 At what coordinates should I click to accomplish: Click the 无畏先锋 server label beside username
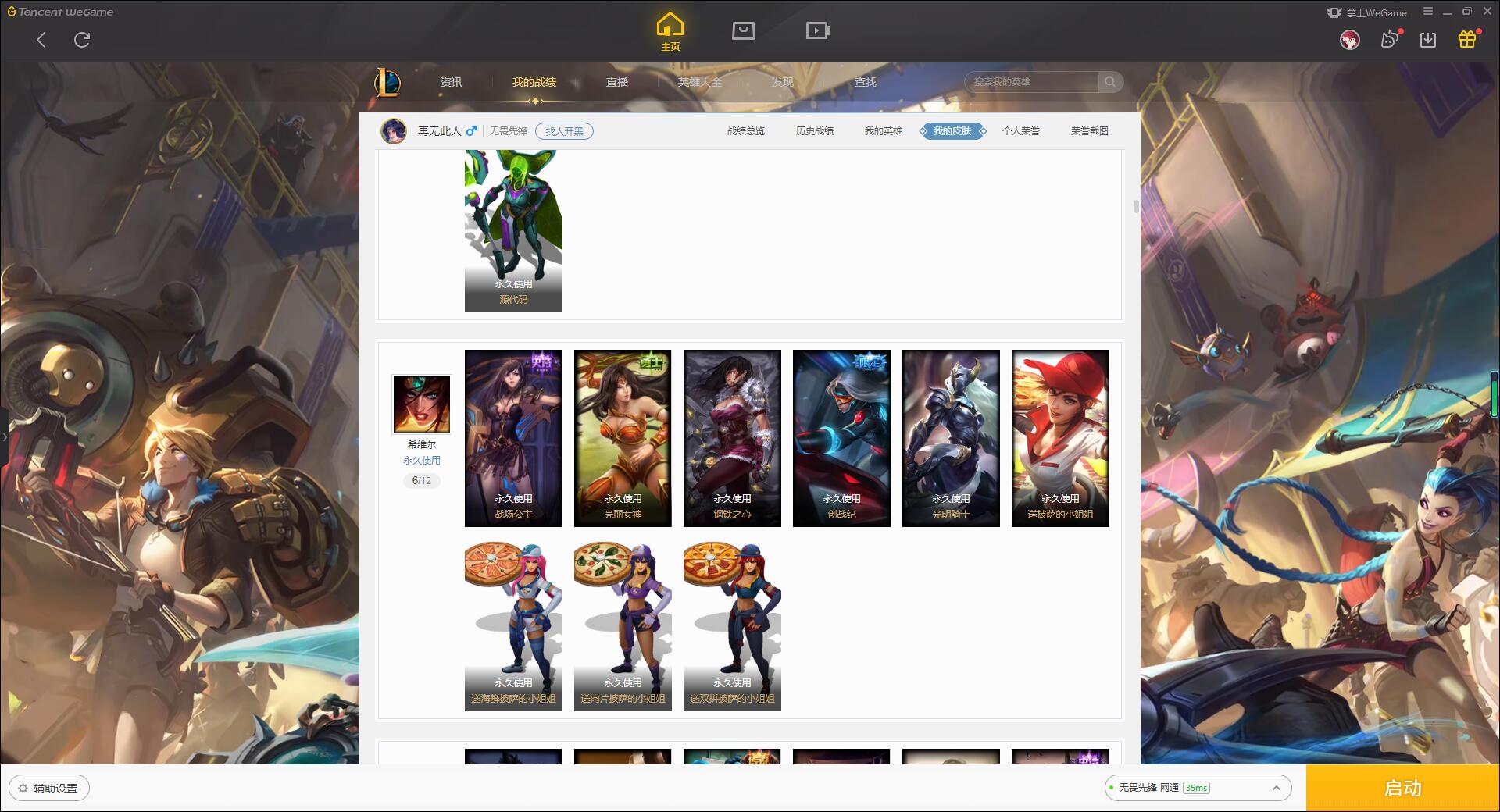coord(509,131)
